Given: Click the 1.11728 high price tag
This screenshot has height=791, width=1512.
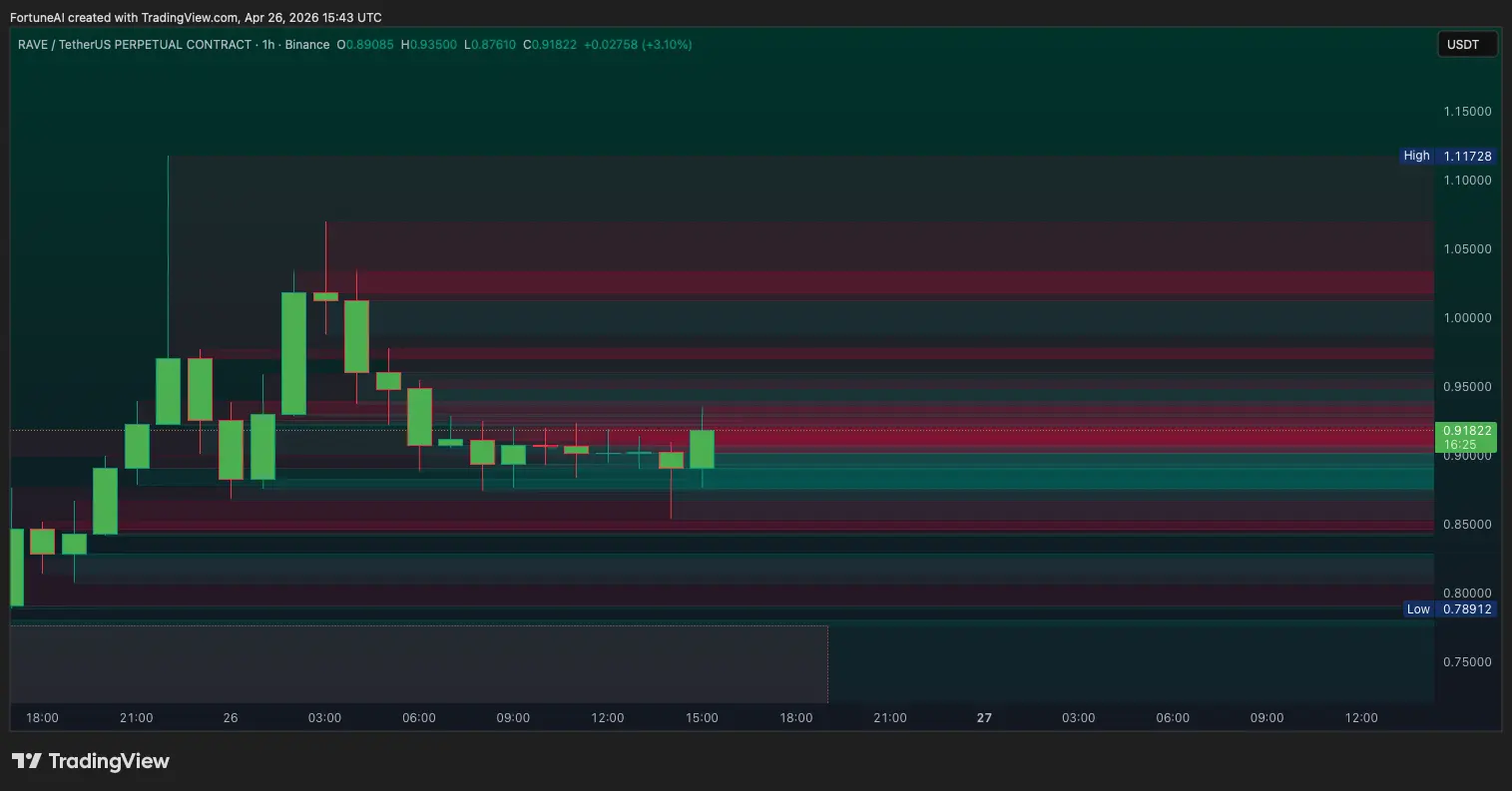Looking at the screenshot, I should pos(1467,156).
